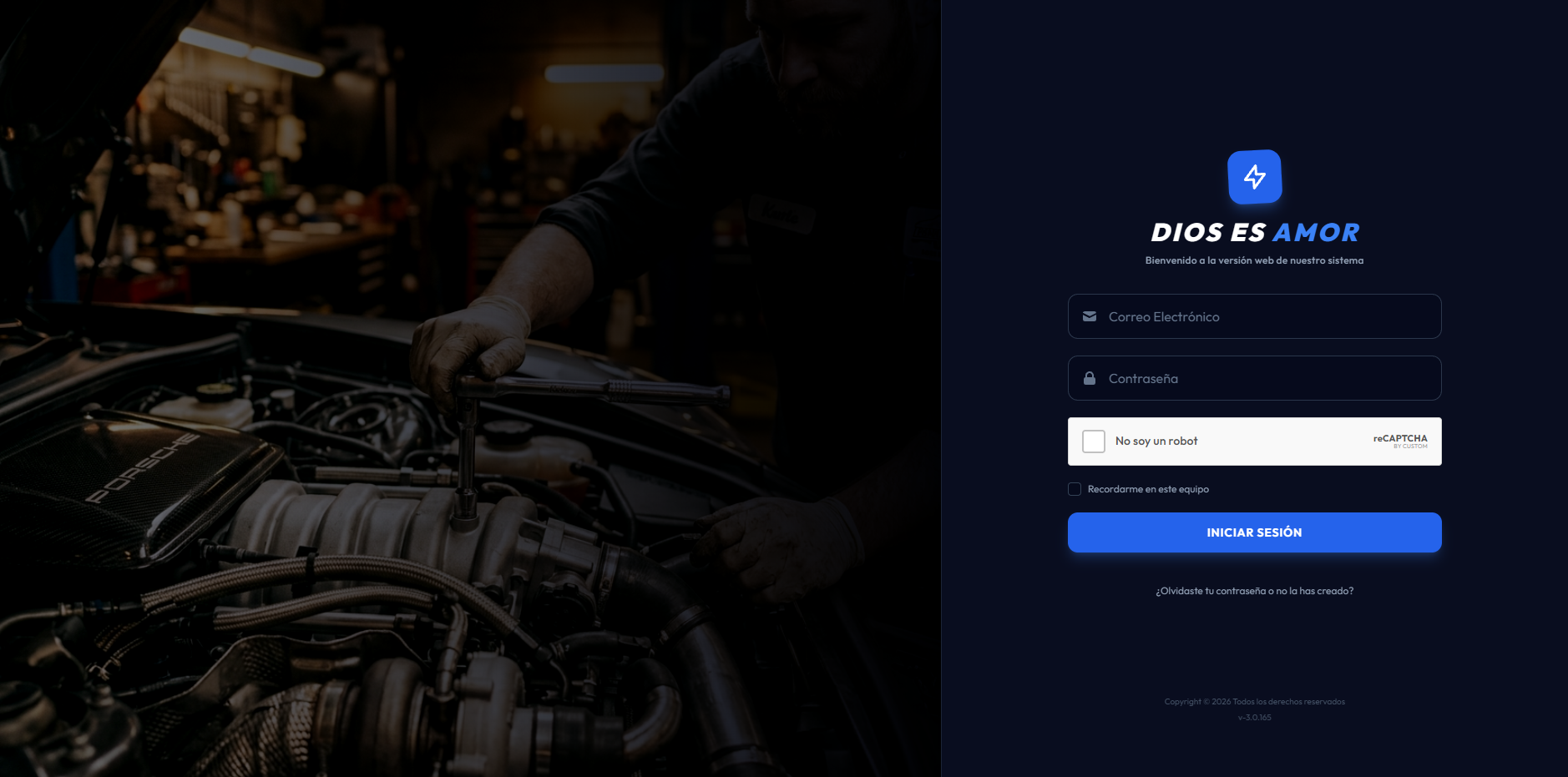
Task: Focus the Contraseña input field
Action: coord(1254,378)
